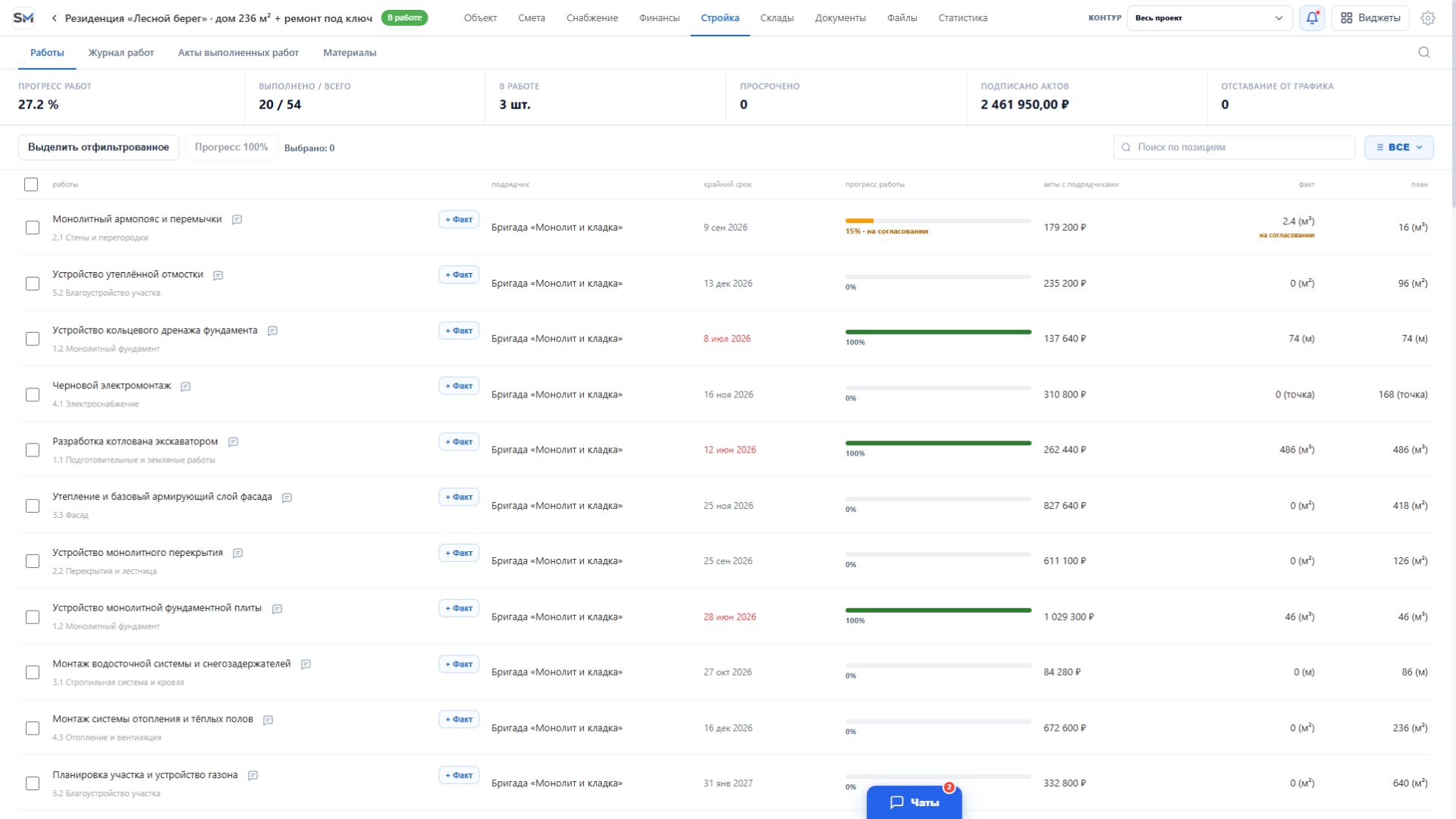Open the Объект tab
The image size is (1456, 819).
(481, 18)
